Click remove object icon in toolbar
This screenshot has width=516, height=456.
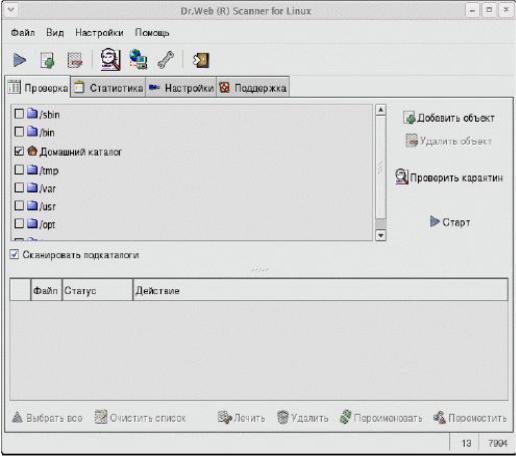(75, 60)
